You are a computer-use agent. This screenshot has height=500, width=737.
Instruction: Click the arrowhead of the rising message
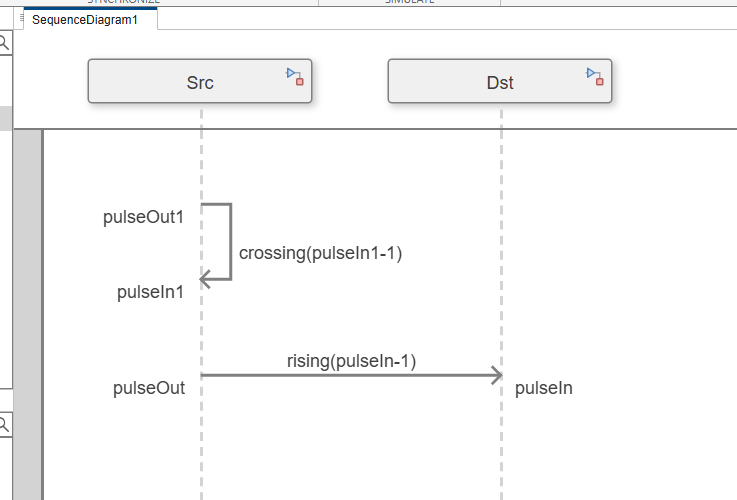(496, 375)
